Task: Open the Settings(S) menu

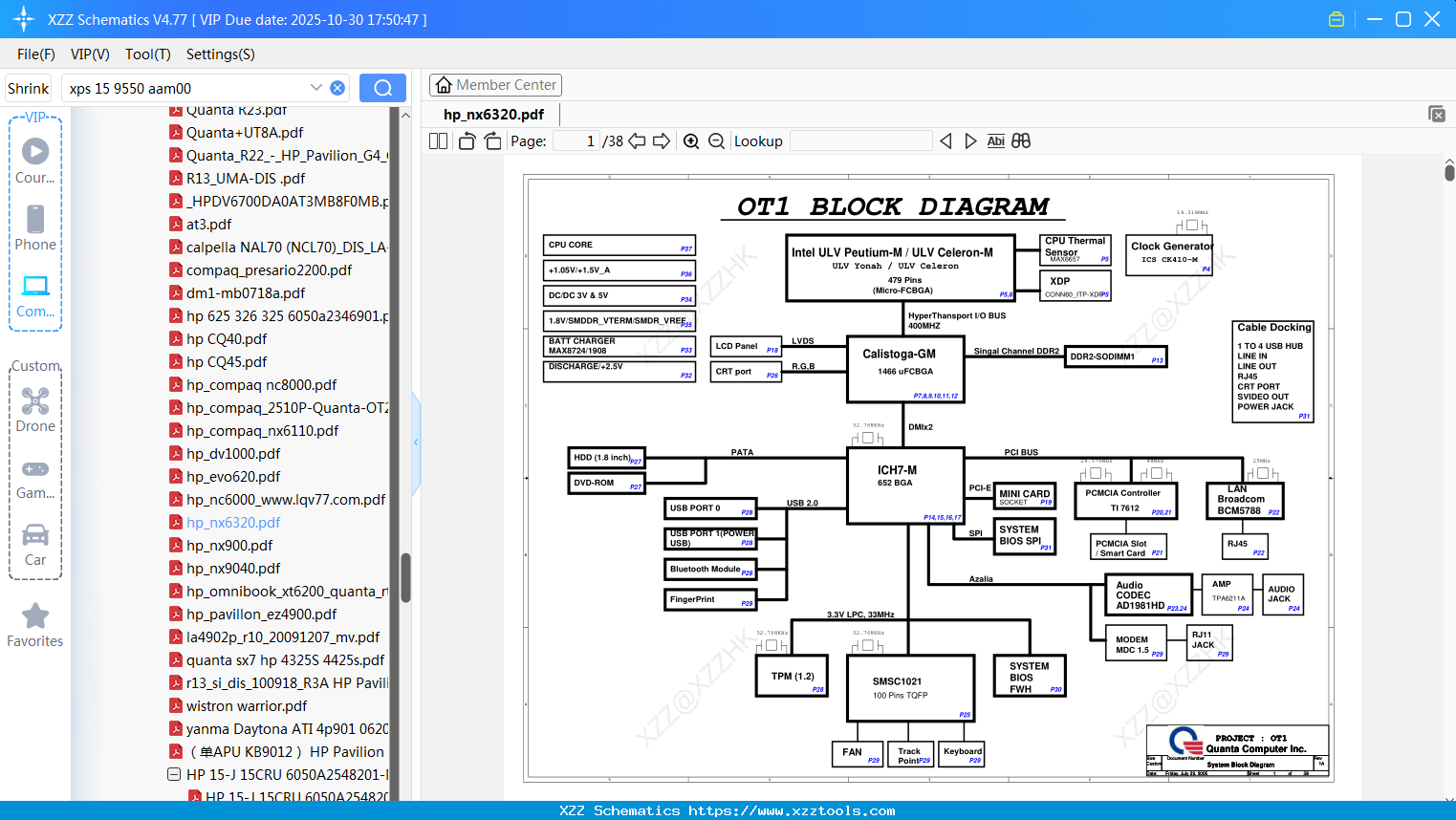Action: click(x=221, y=54)
